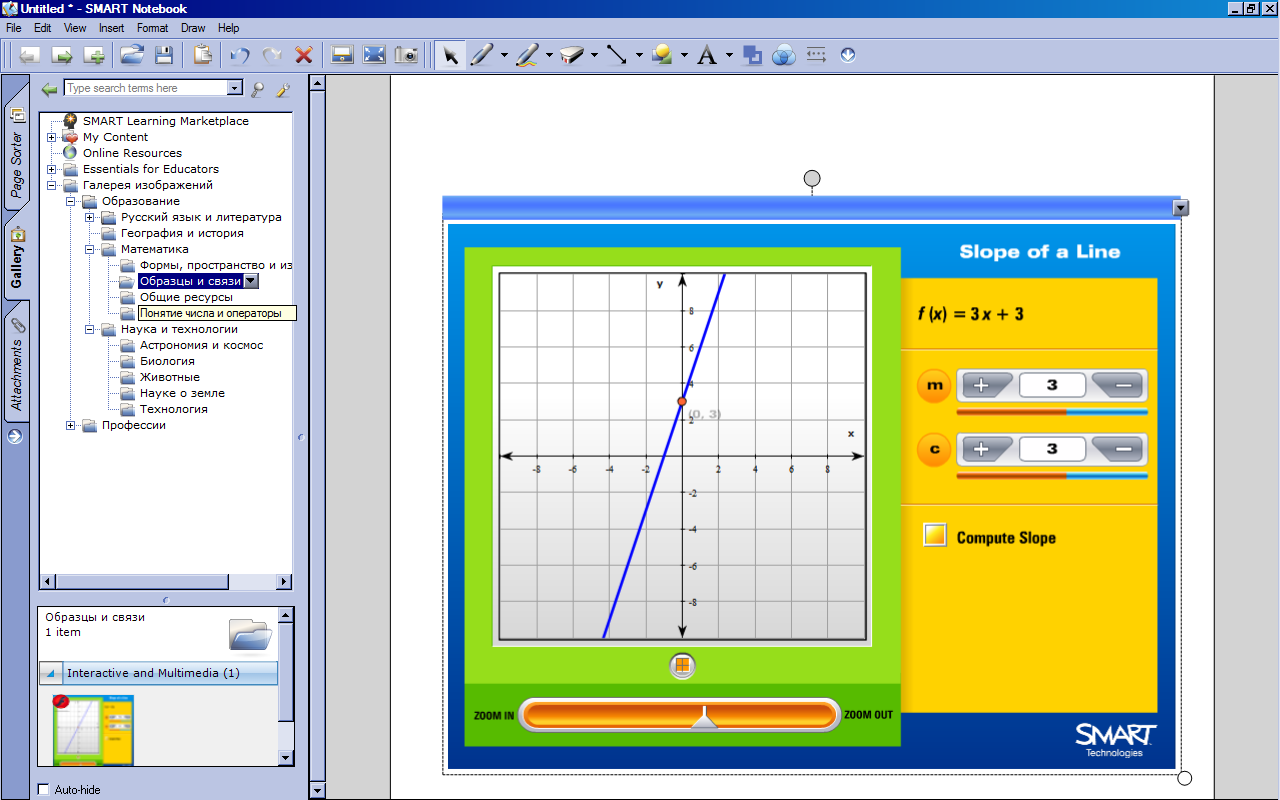Switch to the Page Sorter tab
The width and height of the screenshot is (1280, 800).
coord(17,153)
